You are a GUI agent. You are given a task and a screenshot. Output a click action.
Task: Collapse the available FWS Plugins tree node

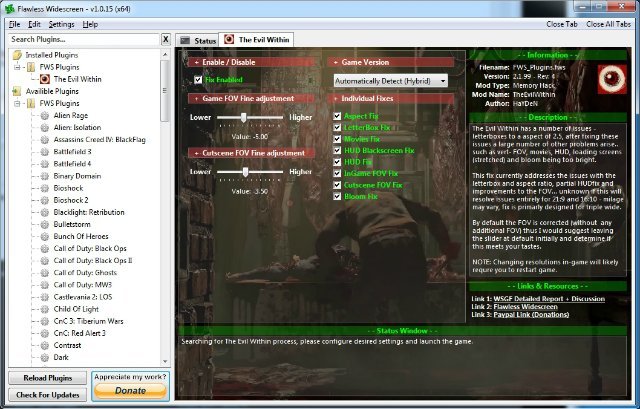(x=17, y=103)
